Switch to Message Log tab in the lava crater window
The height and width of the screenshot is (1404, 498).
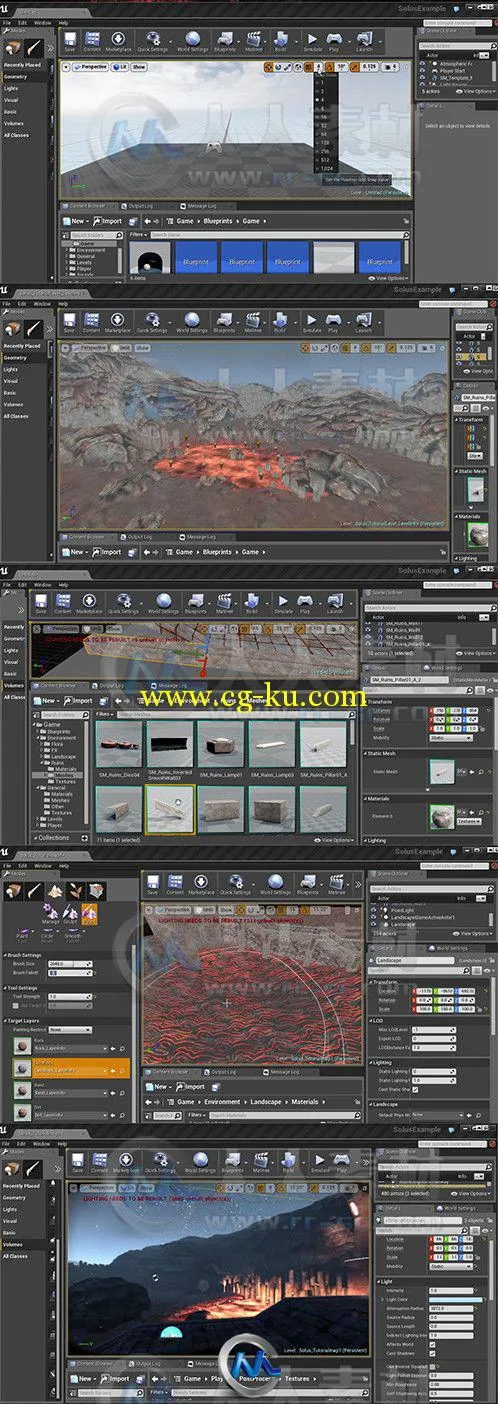pyautogui.click(x=200, y=536)
